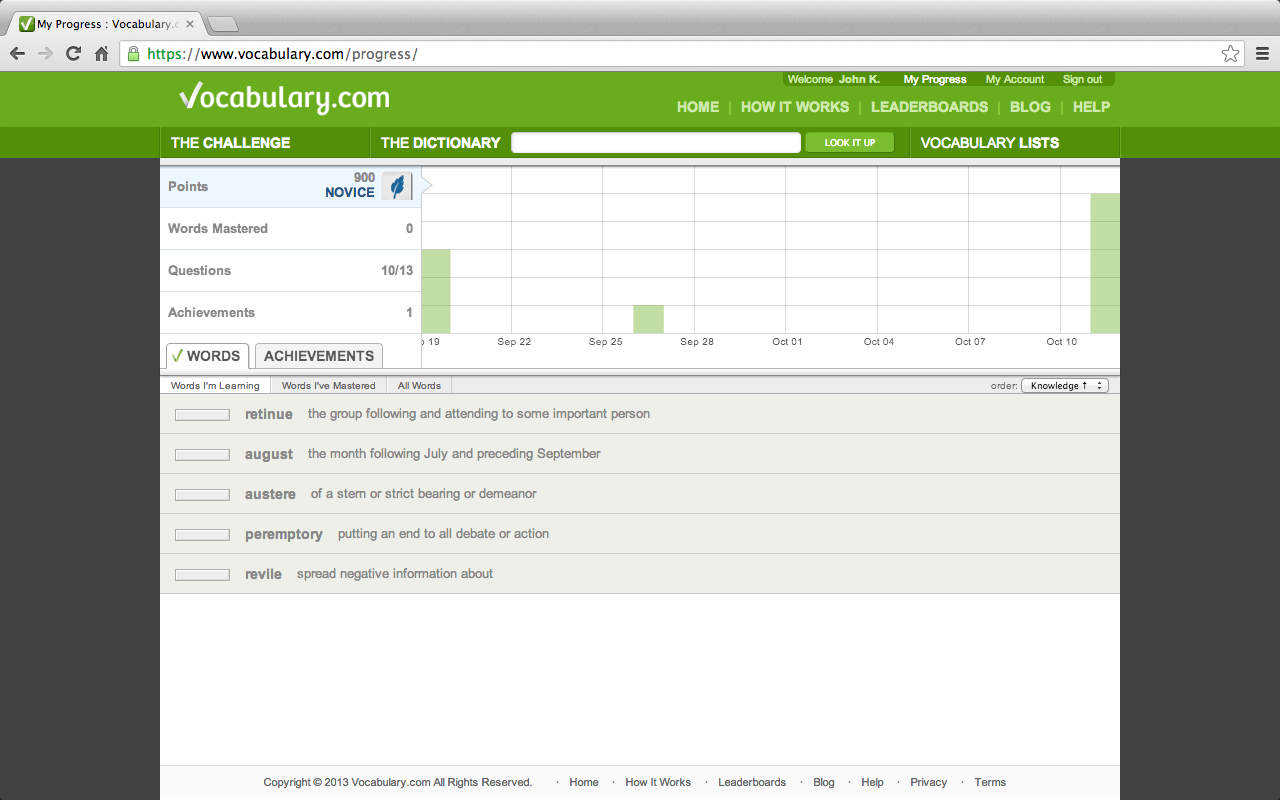Click the browser address bar

(x=680, y=54)
